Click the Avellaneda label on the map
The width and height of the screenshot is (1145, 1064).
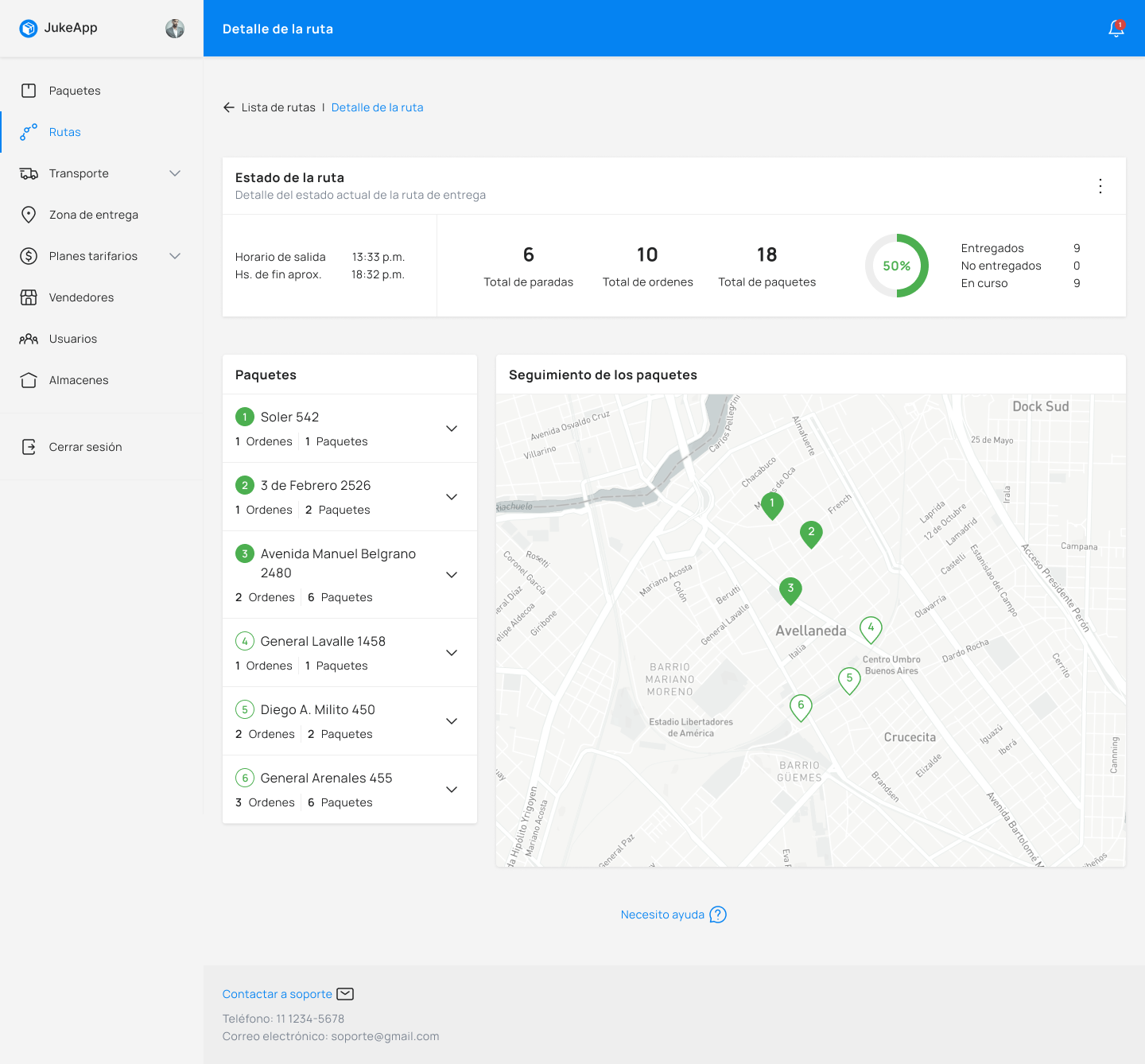pos(811,631)
